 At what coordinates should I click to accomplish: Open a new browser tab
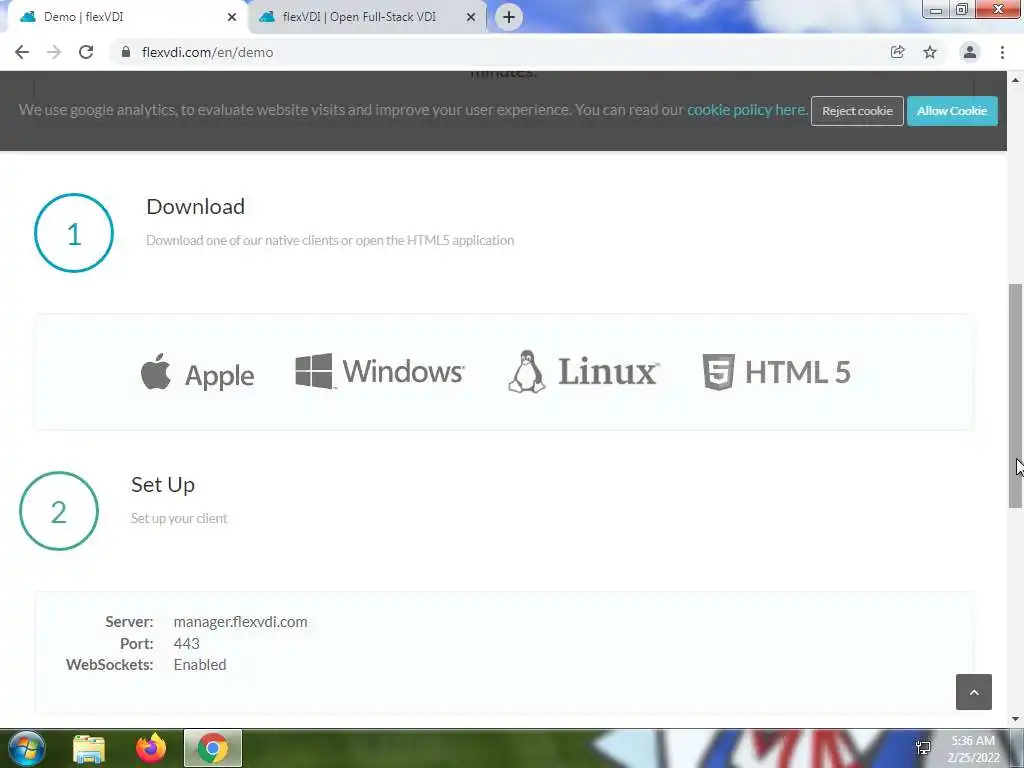click(x=509, y=17)
